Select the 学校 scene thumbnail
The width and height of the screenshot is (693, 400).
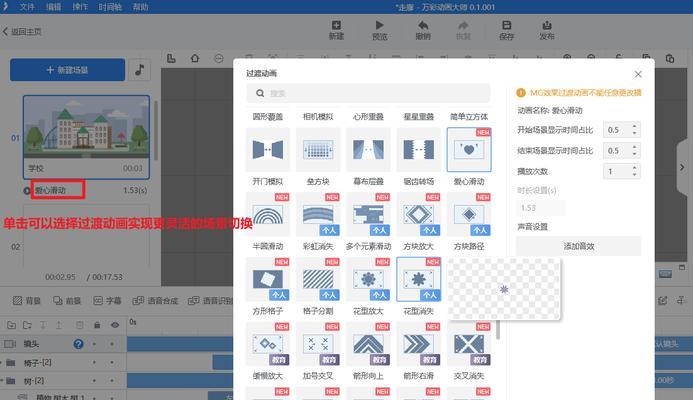[x=86, y=137]
